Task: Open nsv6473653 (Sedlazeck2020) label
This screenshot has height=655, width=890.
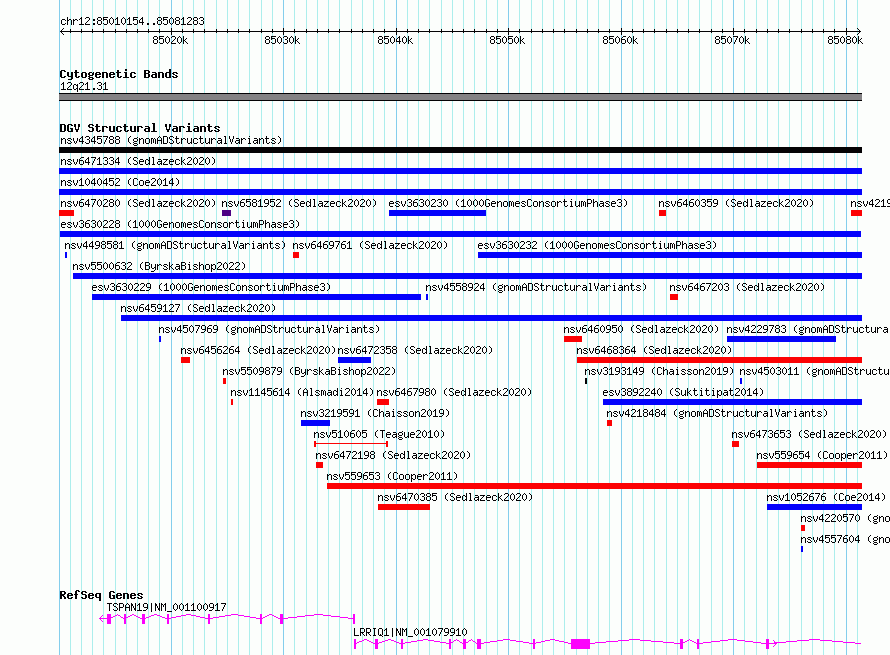Action: click(x=809, y=434)
